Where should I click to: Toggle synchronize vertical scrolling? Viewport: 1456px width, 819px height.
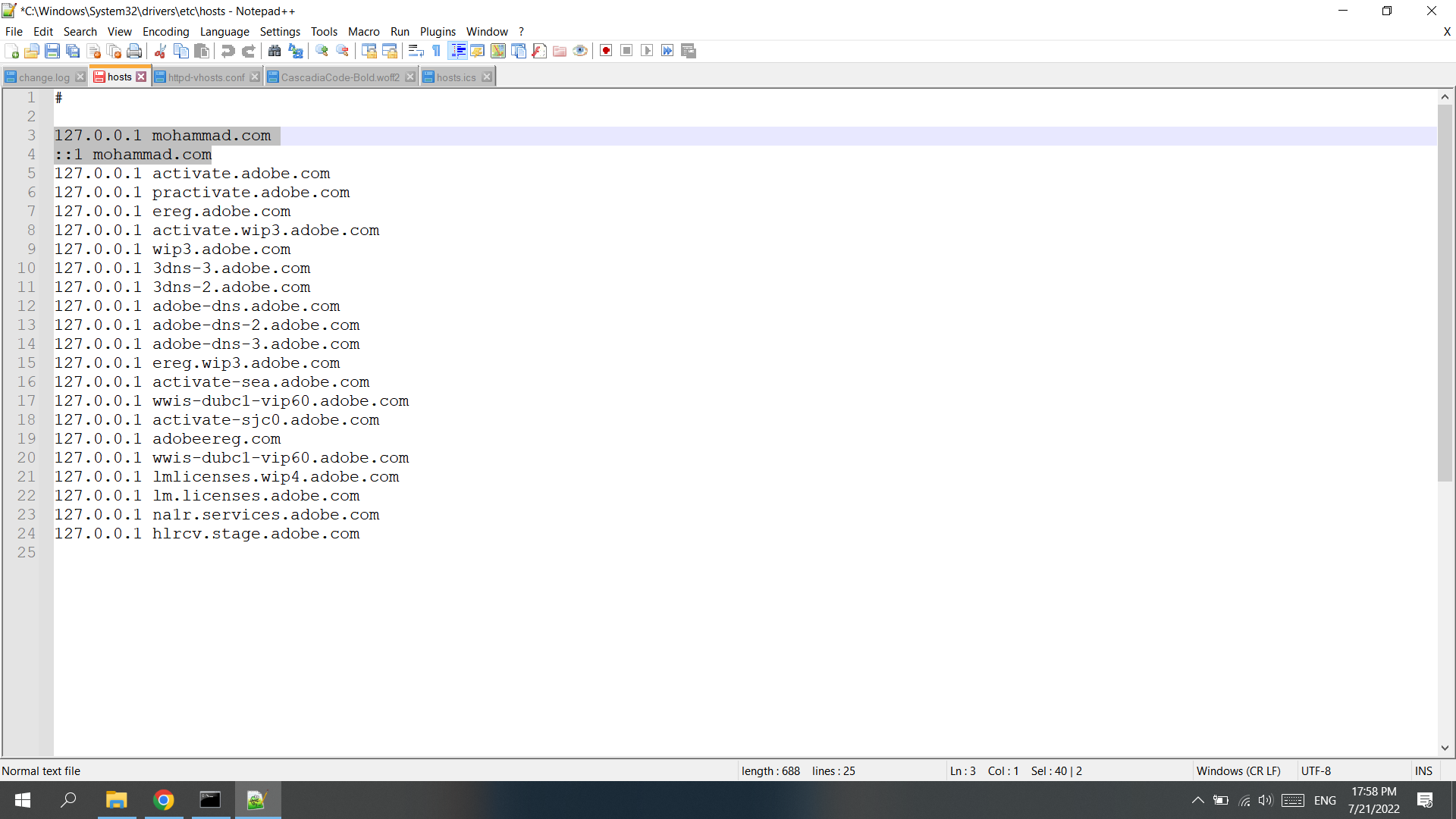pos(369,51)
